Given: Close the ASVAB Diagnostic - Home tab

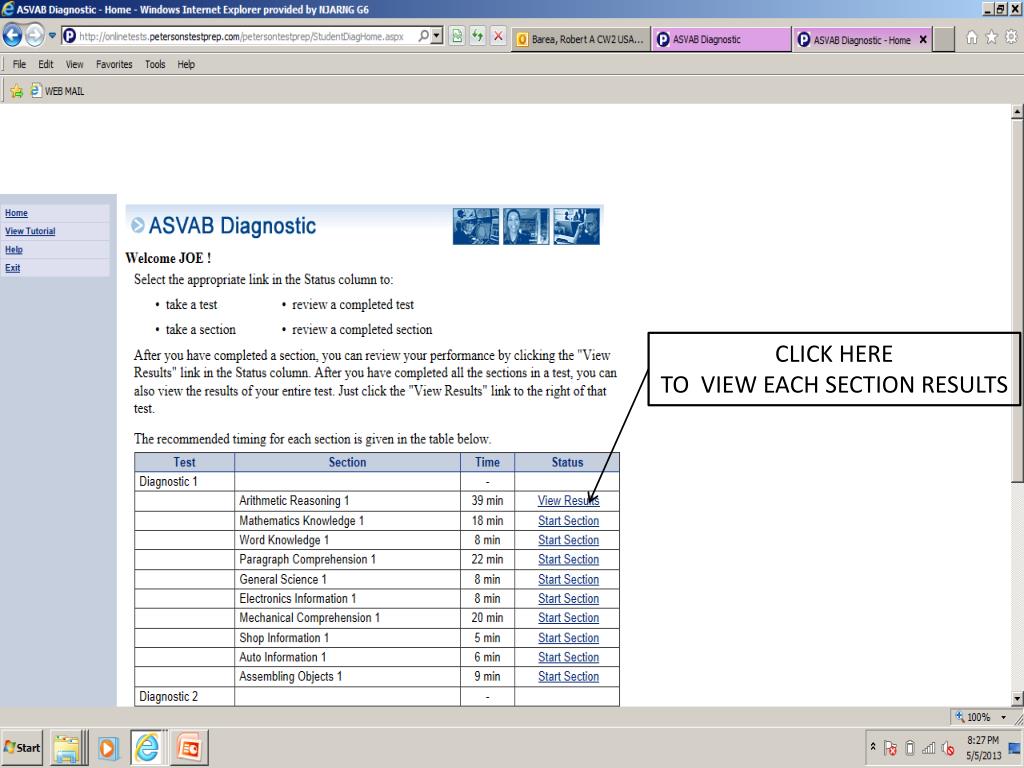Looking at the screenshot, I should tap(923, 40).
